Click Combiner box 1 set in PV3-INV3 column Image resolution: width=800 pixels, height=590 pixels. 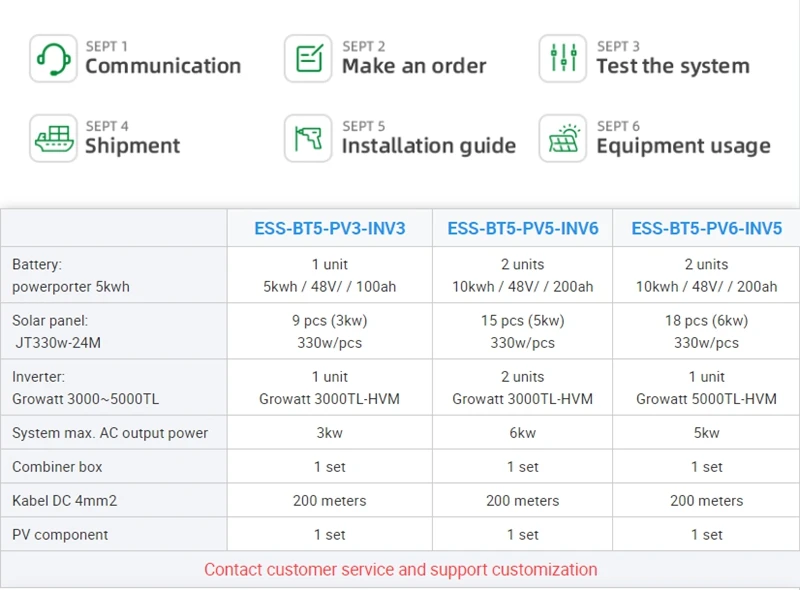[x=330, y=466]
